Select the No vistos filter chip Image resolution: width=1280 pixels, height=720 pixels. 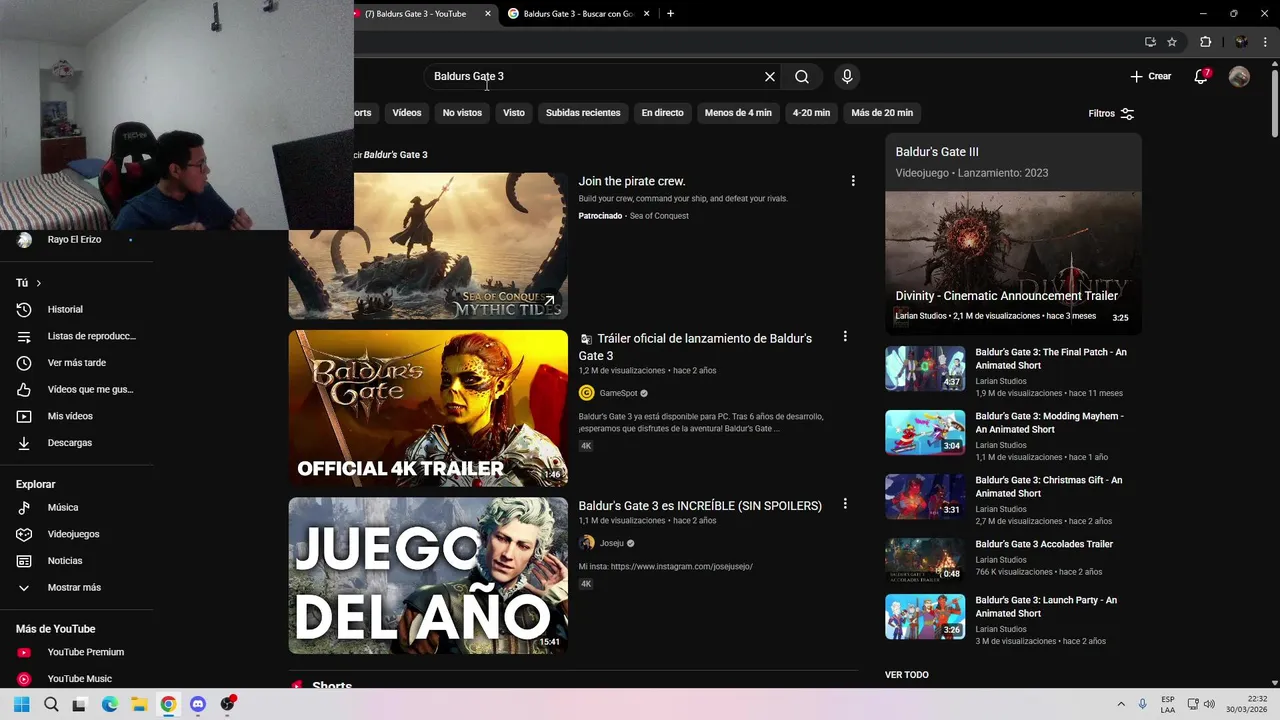(462, 113)
